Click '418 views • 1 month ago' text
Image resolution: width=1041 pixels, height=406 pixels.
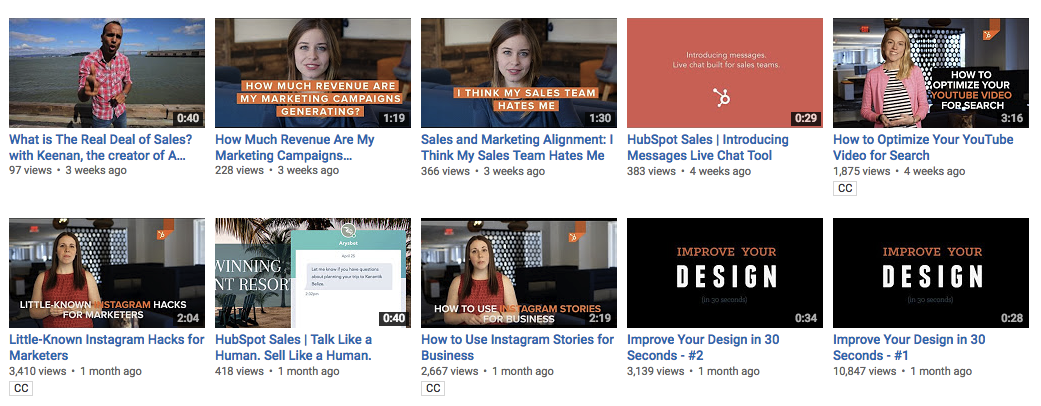tap(277, 371)
